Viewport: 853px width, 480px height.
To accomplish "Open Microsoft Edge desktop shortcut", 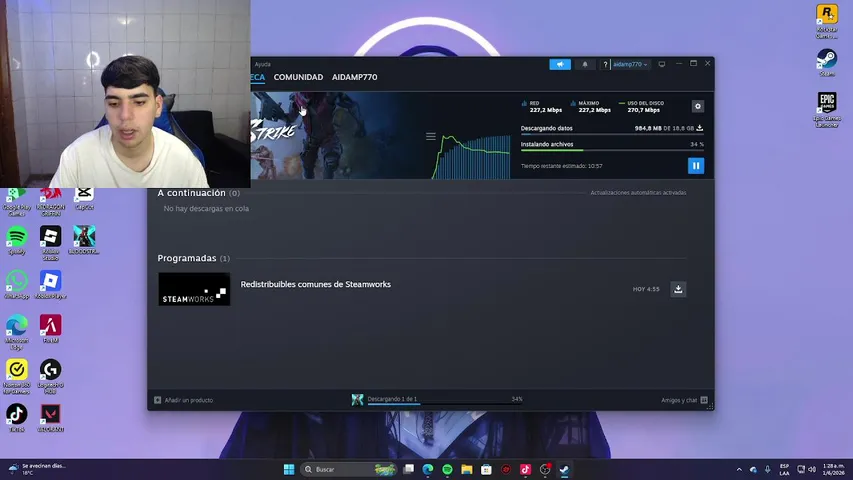I will click(x=17, y=332).
